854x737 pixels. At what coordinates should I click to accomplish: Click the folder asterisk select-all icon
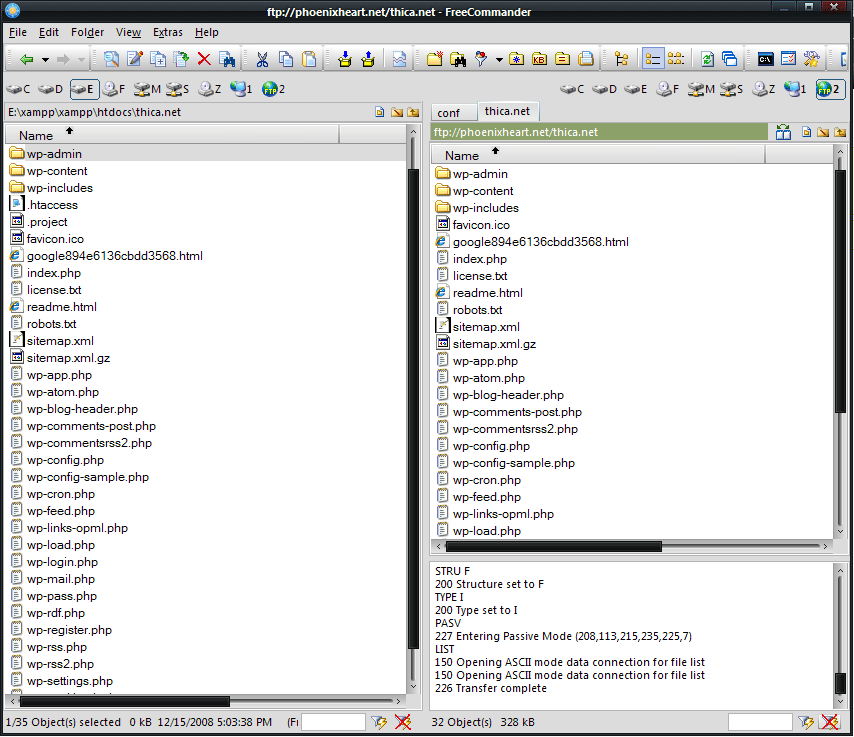(x=516, y=59)
